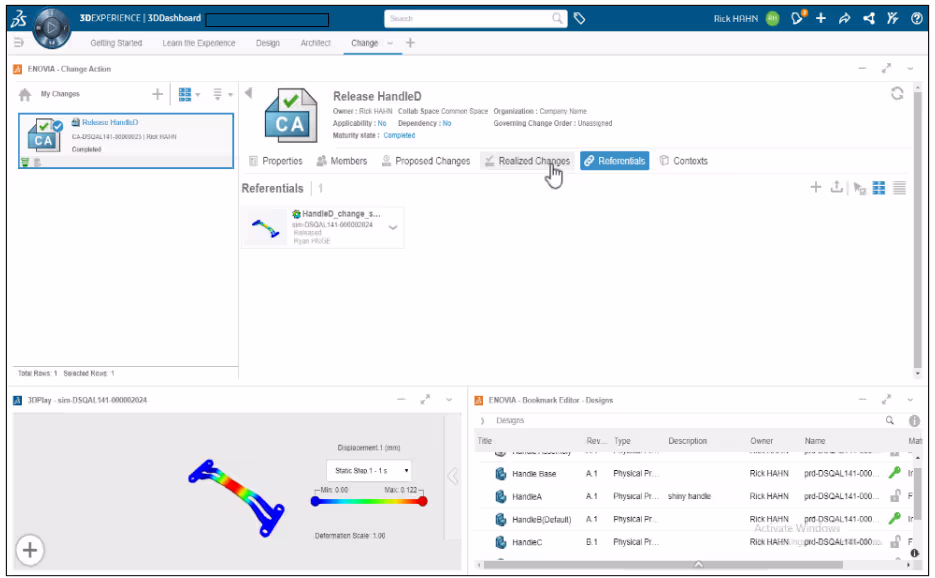Viewport: 935px width, 578px height.
Task: Click the upload icon in Referentials toolbar
Action: (x=837, y=187)
